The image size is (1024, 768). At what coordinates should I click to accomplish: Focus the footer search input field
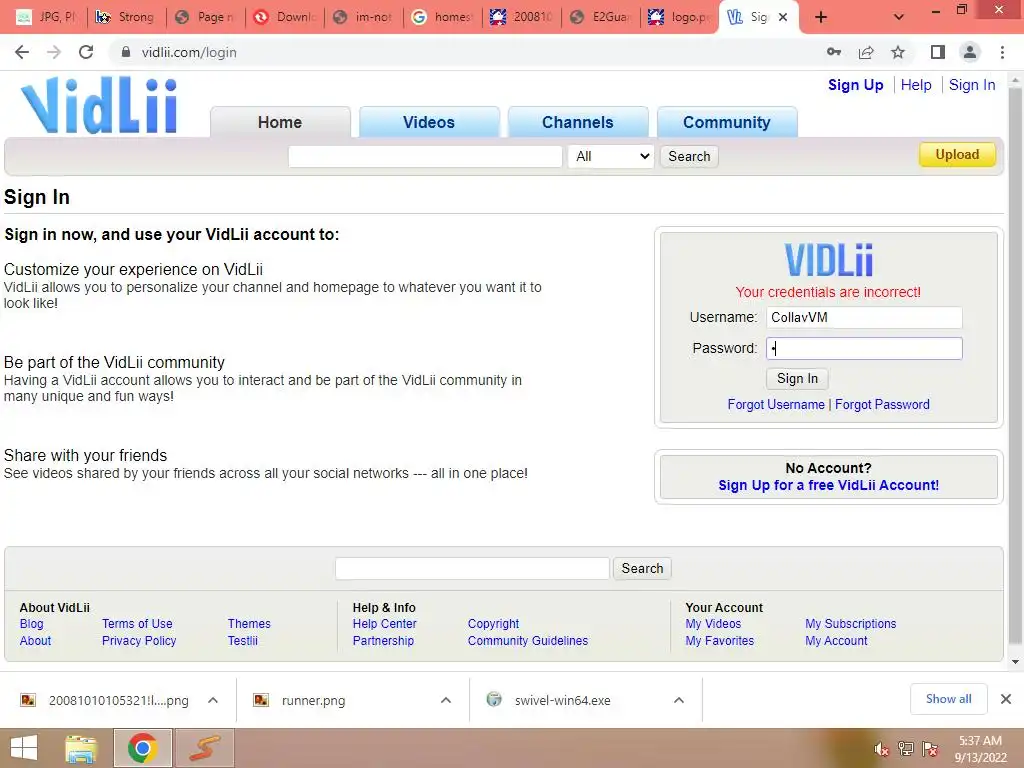[472, 568]
